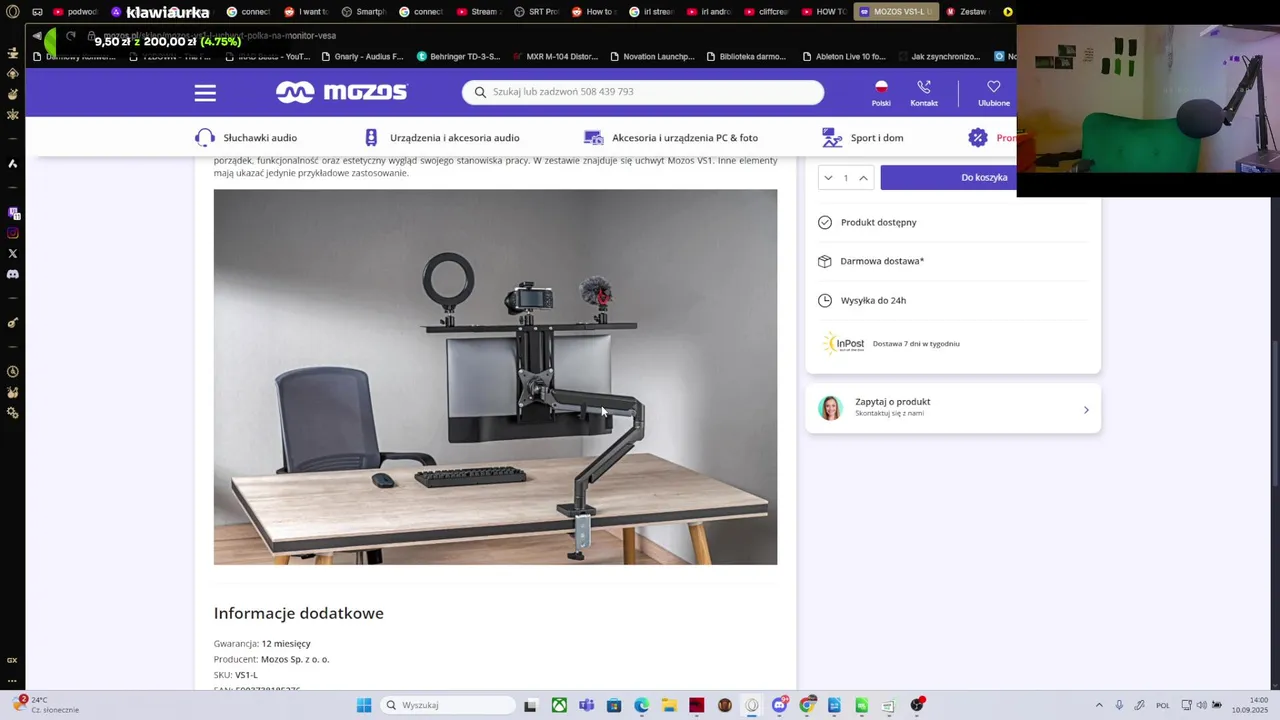Open the Gnarly - Audius bookmark

tap(362, 57)
